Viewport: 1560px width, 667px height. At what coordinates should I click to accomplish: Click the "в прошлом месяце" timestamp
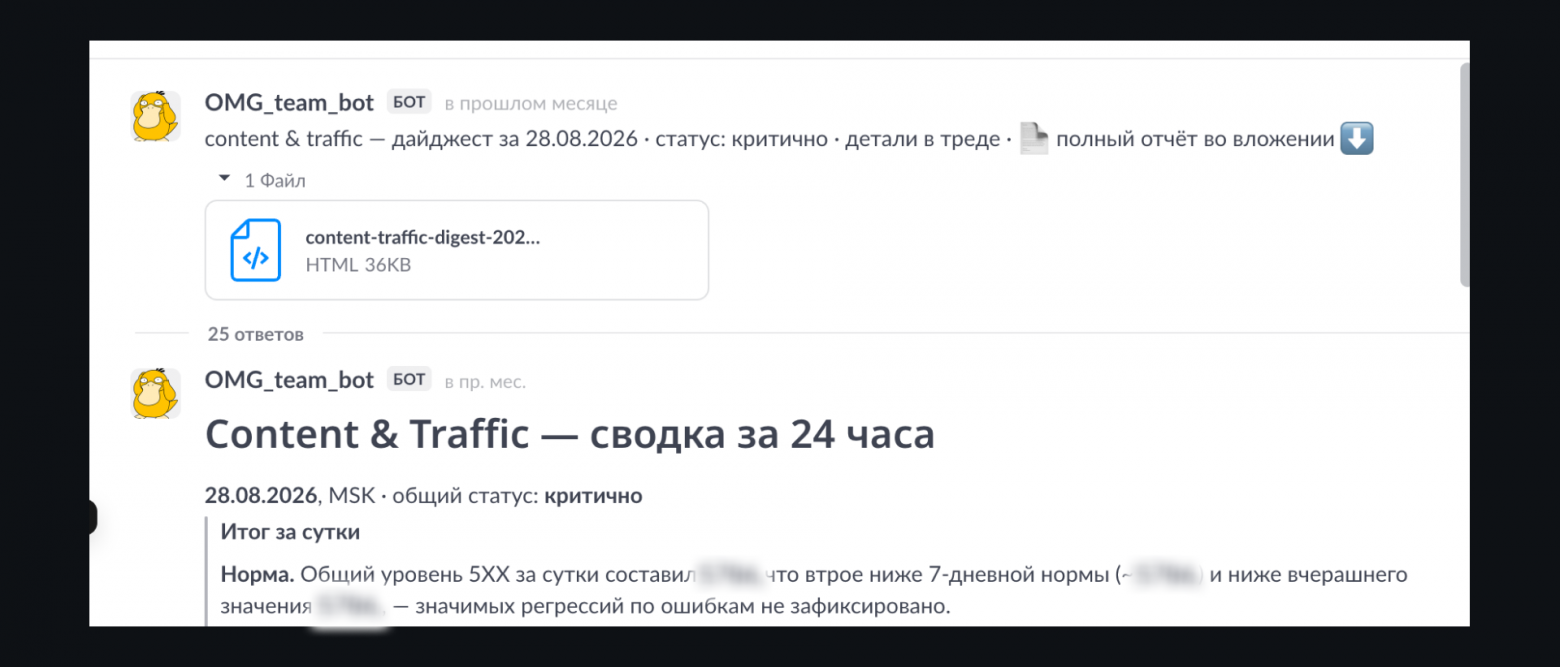[531, 103]
